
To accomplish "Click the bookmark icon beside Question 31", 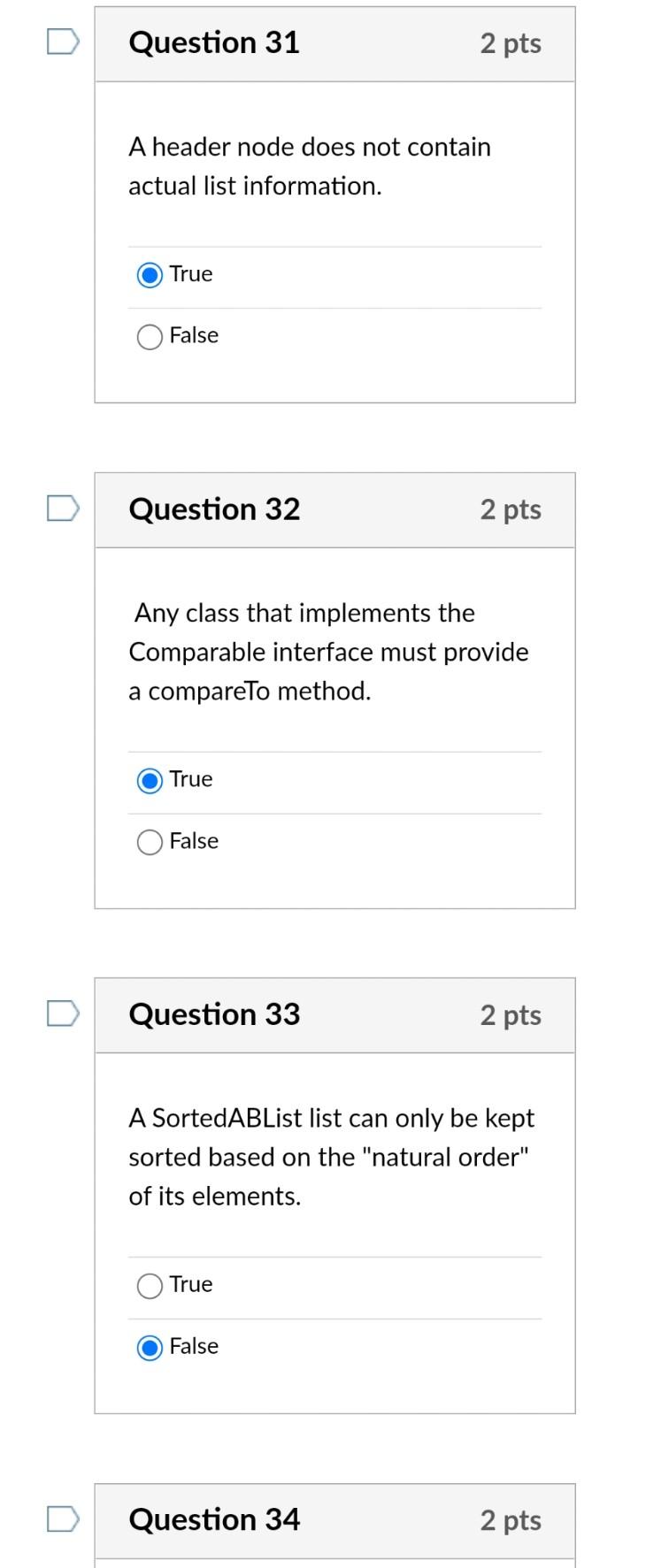I will pos(62,40).
